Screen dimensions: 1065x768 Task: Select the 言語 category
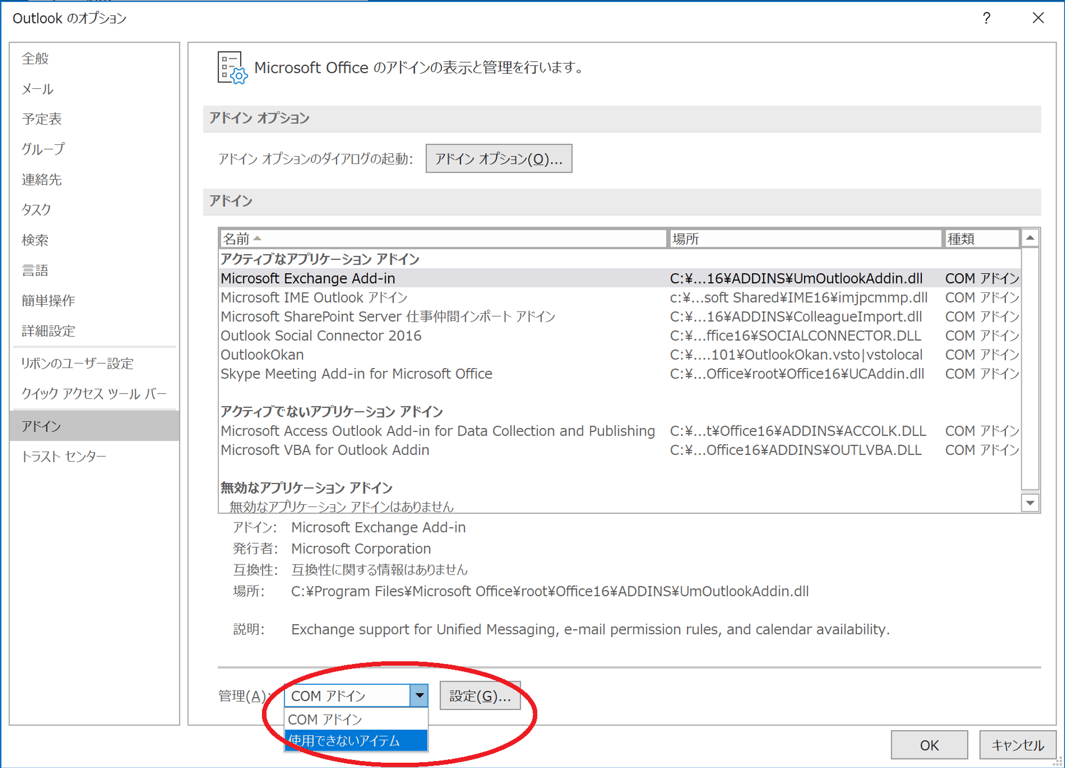(x=94, y=270)
